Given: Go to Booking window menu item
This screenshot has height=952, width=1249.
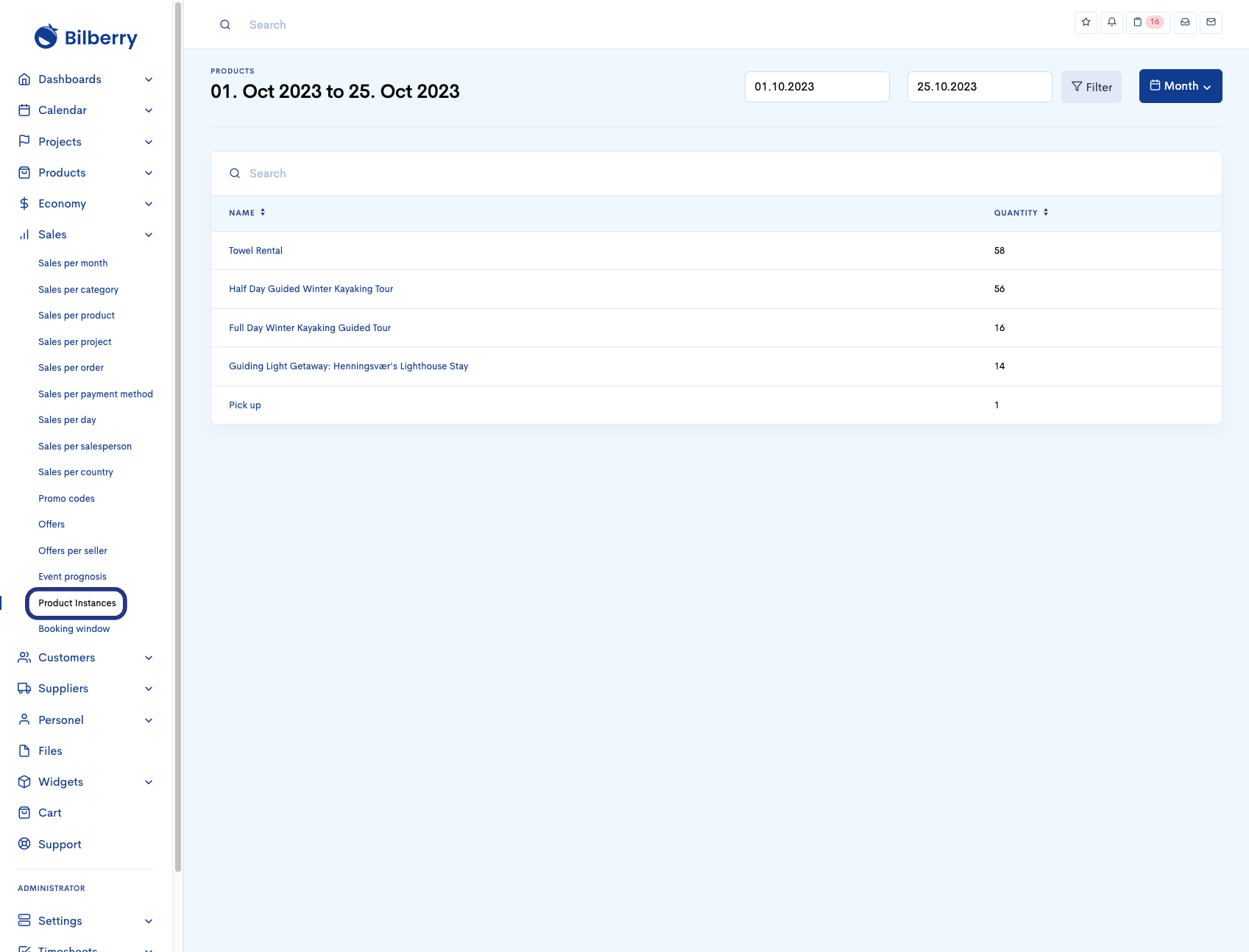Looking at the screenshot, I should coord(74,629).
